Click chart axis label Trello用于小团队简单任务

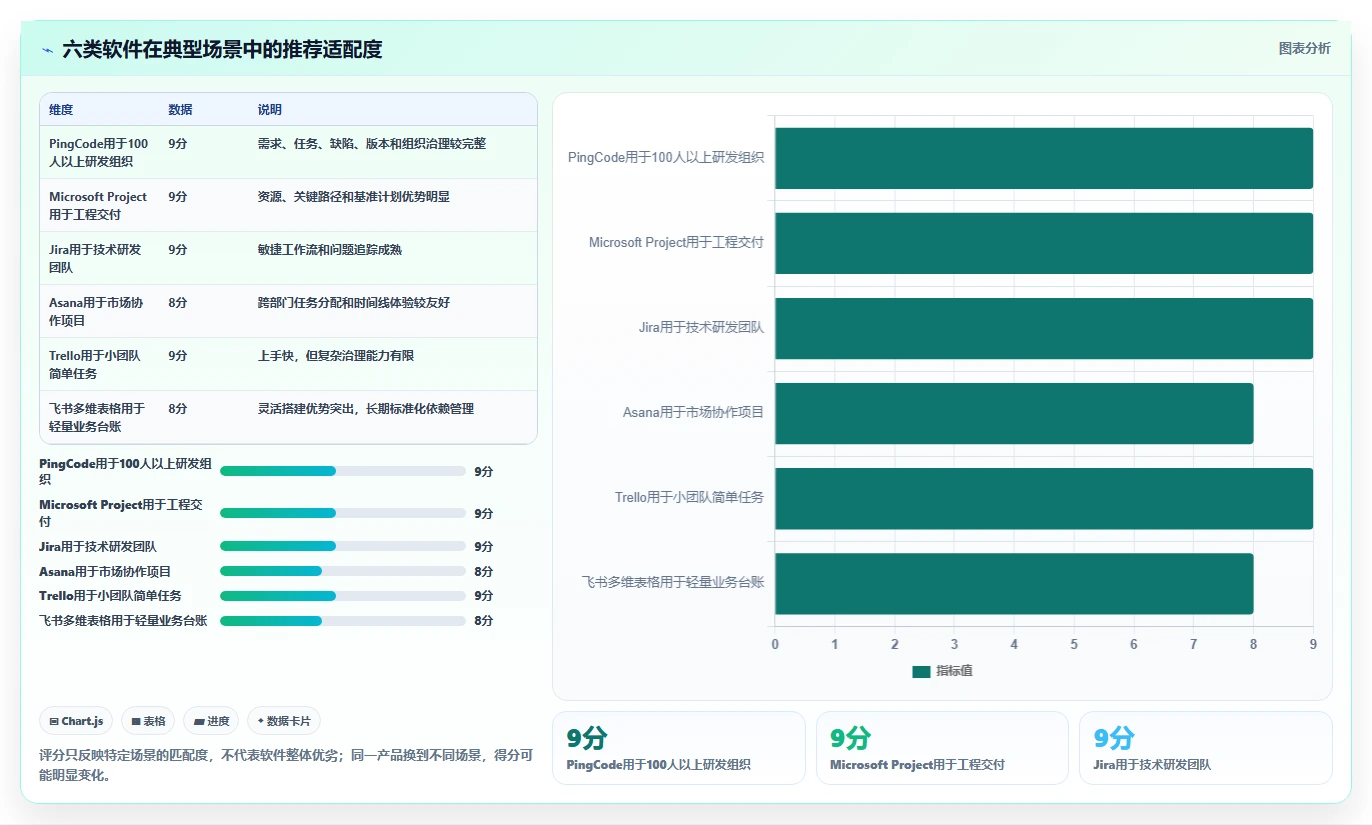689,497
